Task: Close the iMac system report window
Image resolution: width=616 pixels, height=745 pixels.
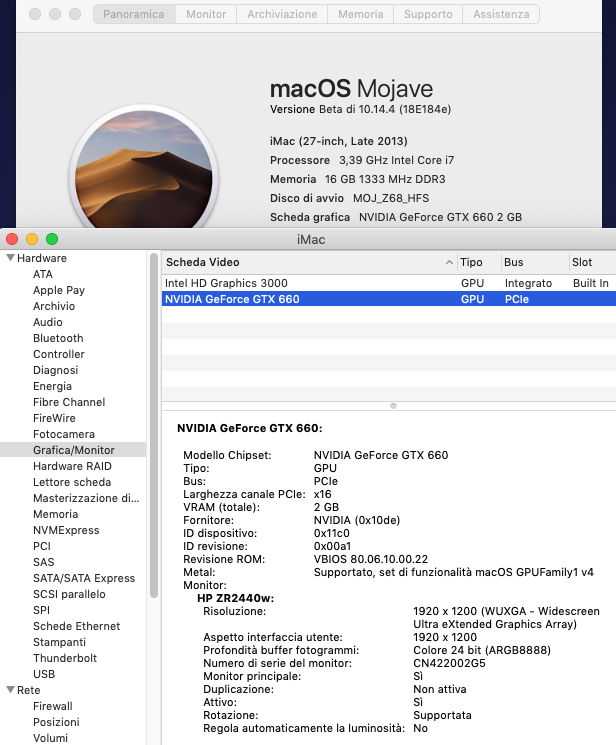Action: click(x=12, y=239)
